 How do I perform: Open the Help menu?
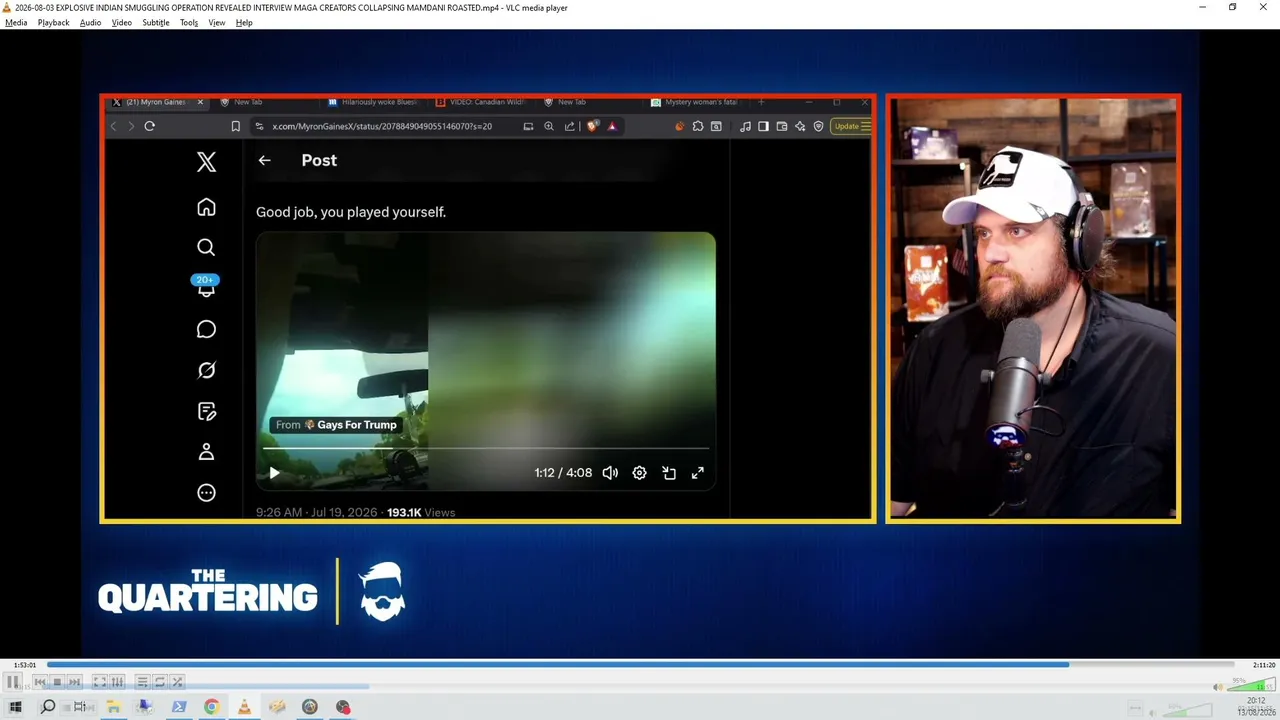244,23
